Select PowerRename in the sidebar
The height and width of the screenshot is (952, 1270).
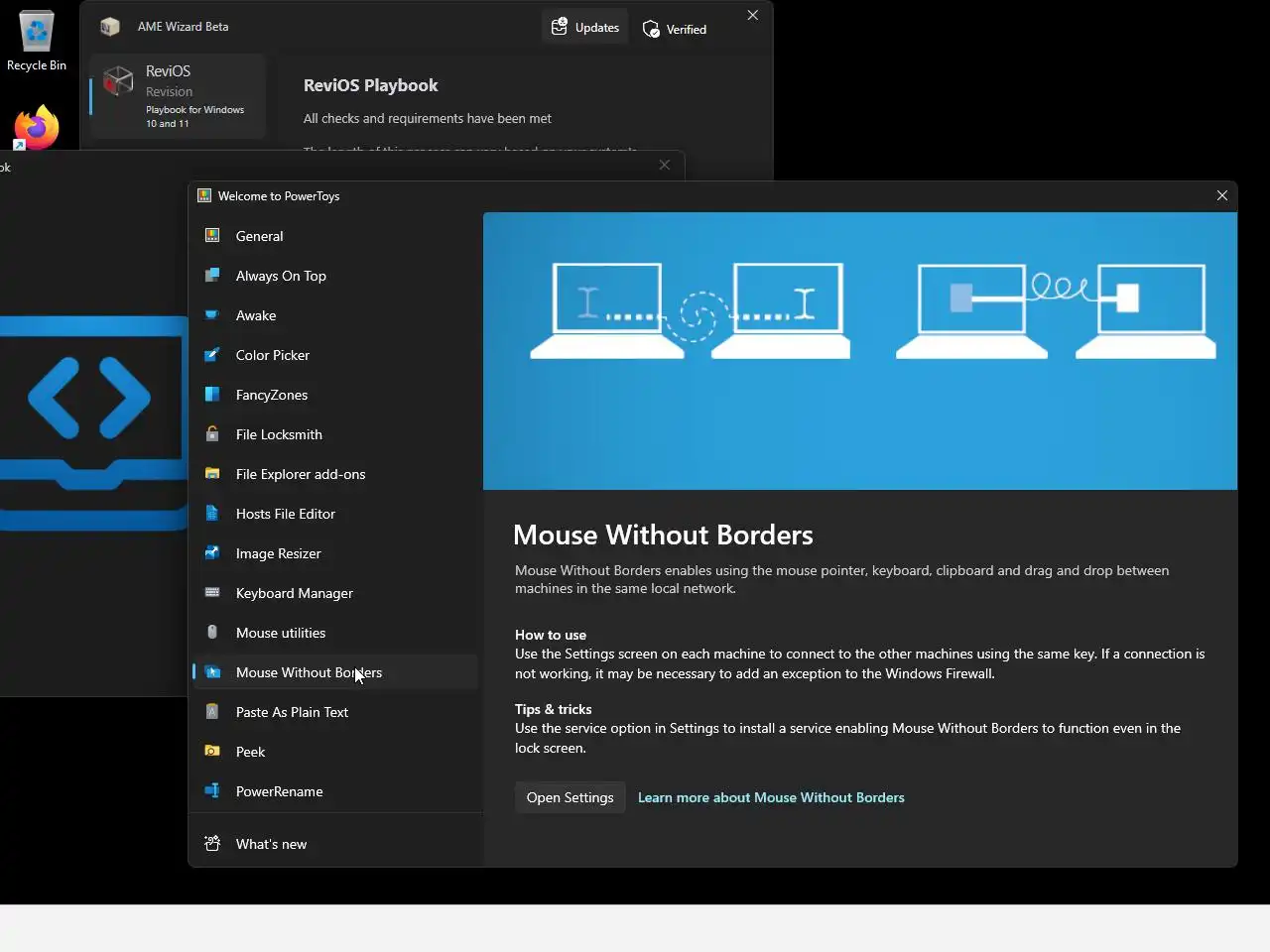click(x=335, y=791)
